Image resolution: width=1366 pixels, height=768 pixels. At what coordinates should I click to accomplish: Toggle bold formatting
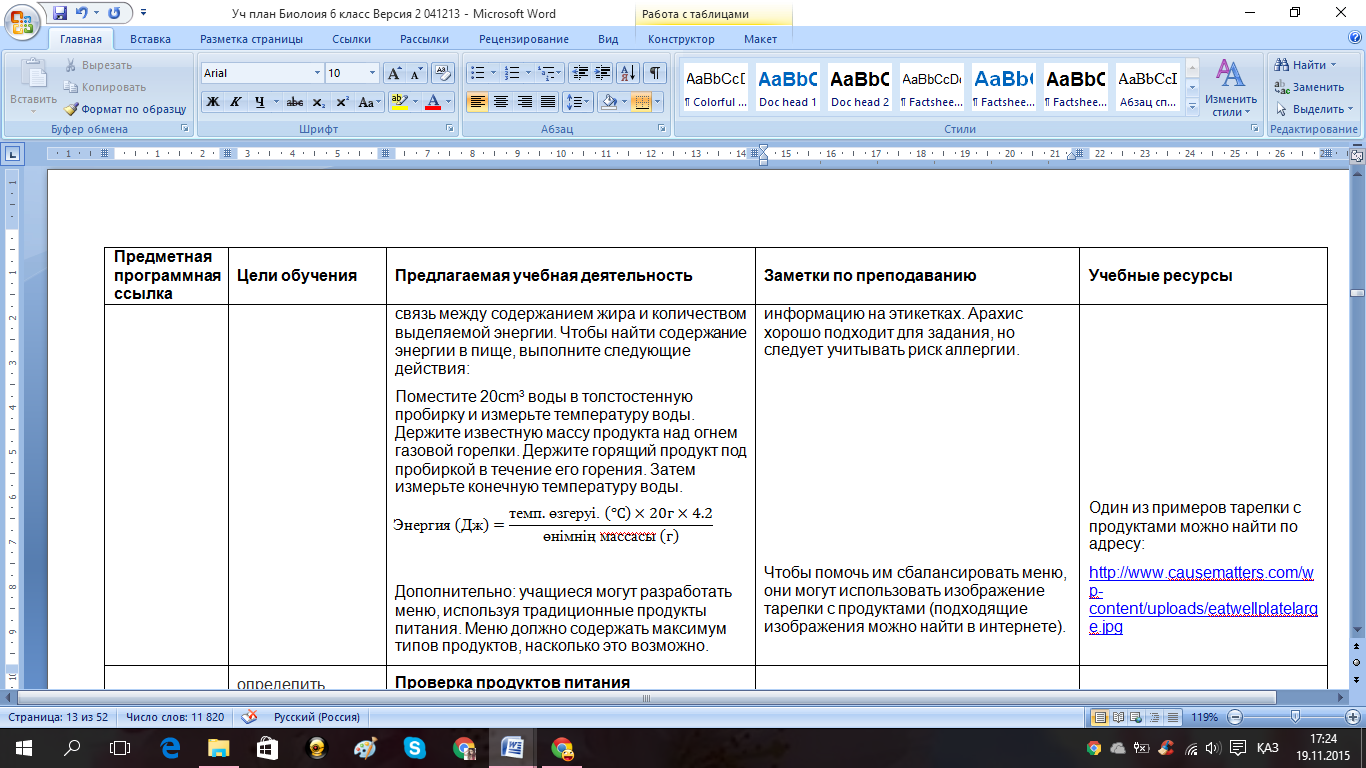pos(213,102)
